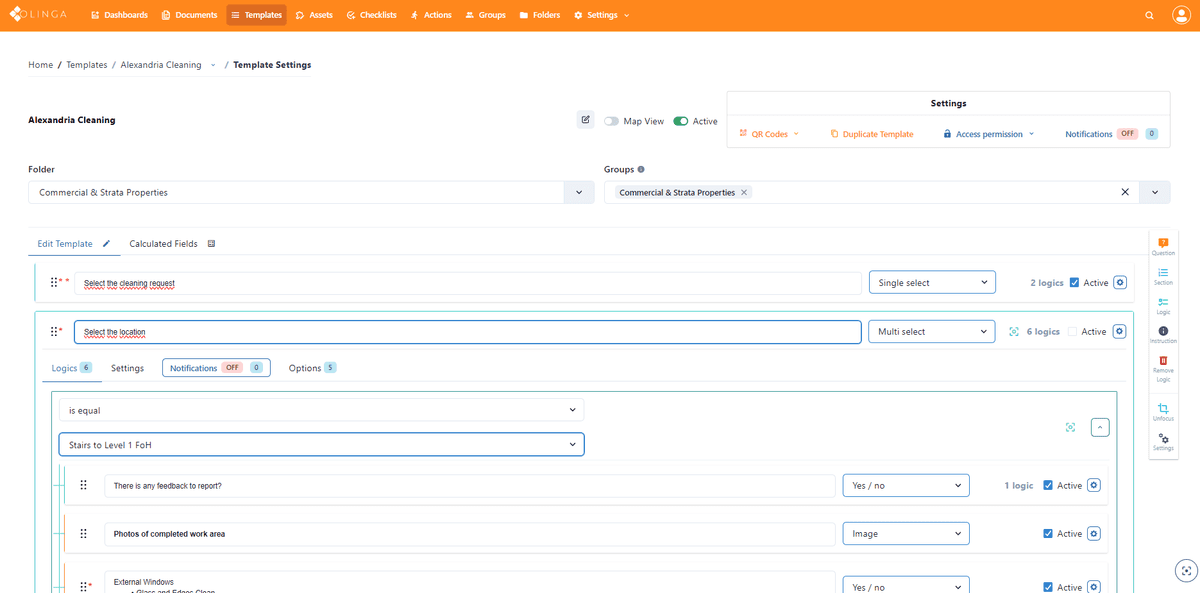Screen dimensions: 1200x593
Task: Open the 'Multi select' question type dropdown
Action: 931,332
